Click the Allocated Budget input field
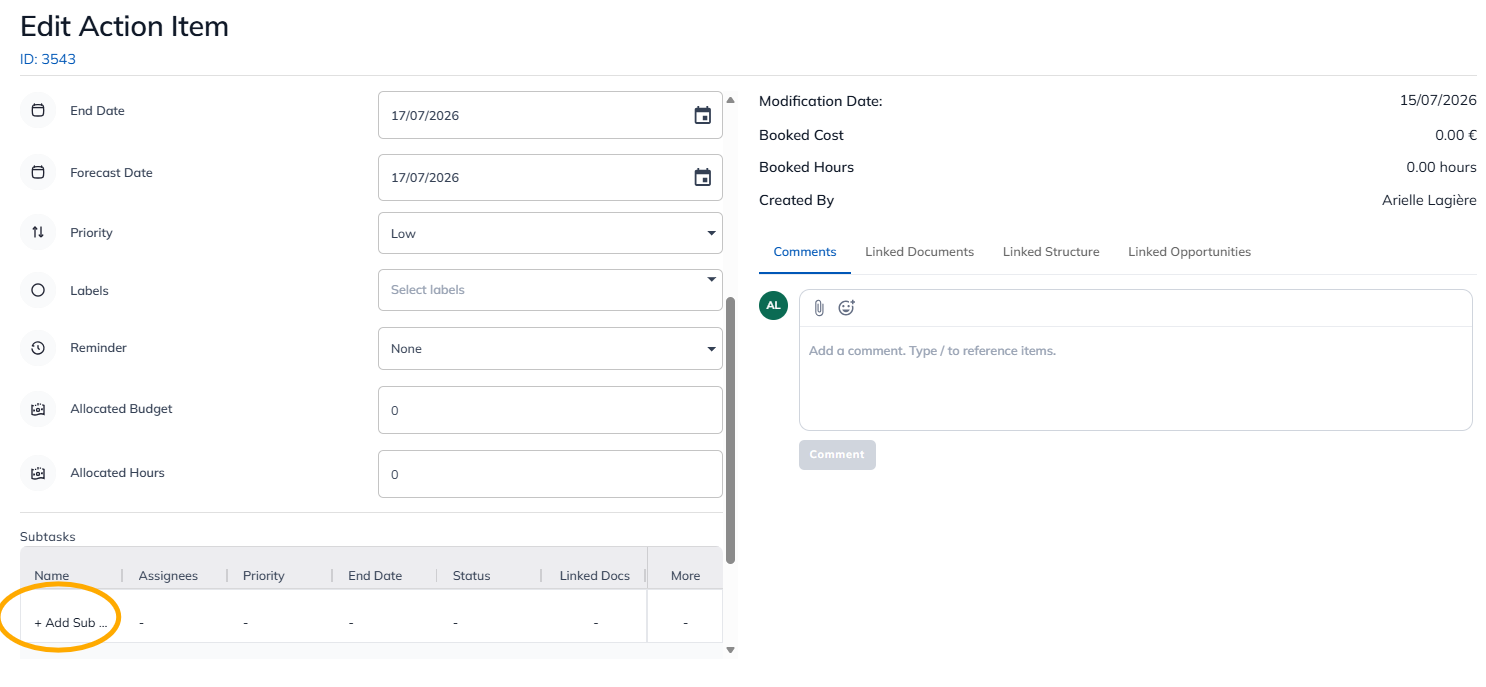The width and height of the screenshot is (1486, 687). [550, 410]
